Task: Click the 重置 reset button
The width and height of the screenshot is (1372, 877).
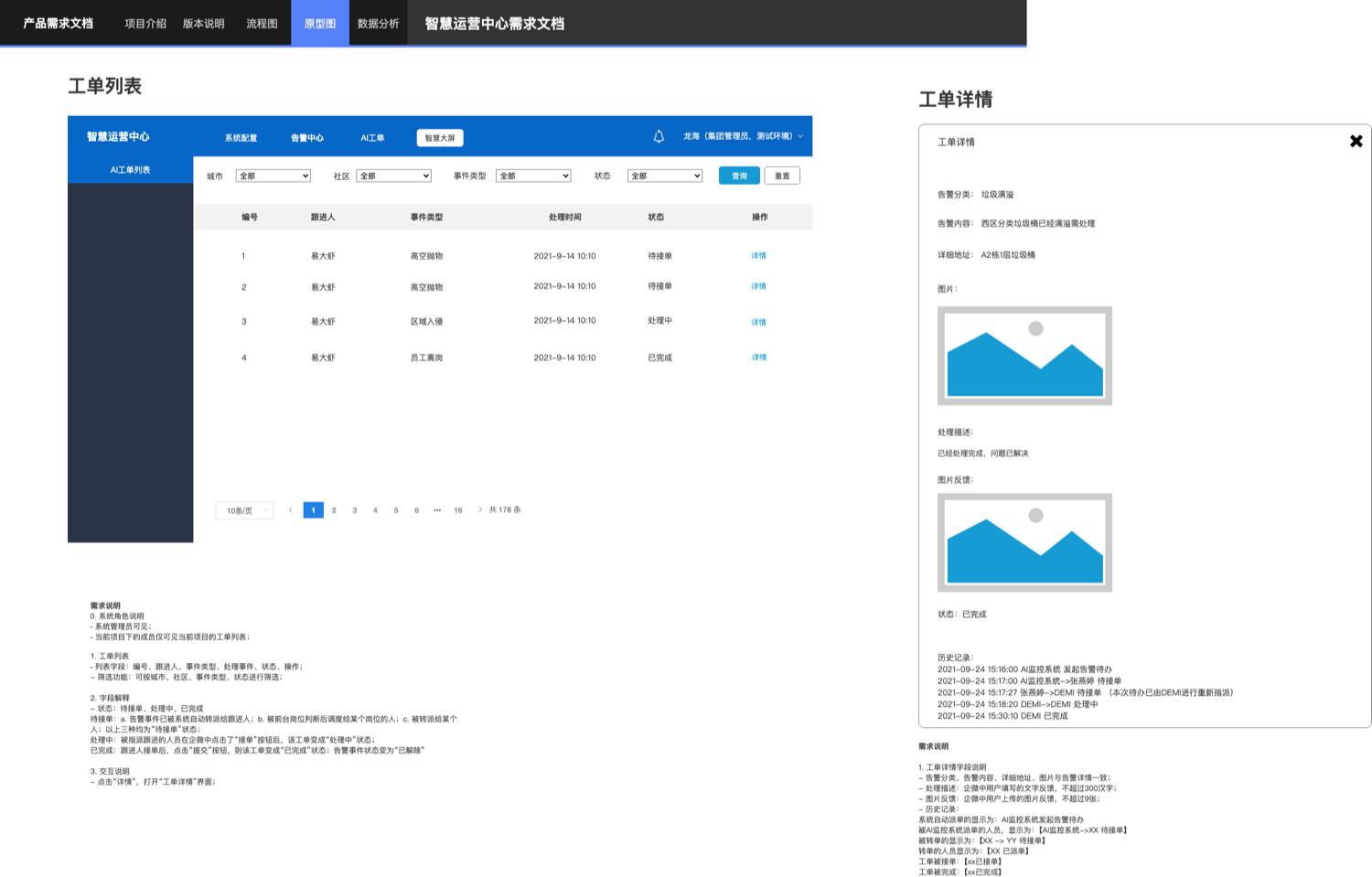Action: coord(782,176)
